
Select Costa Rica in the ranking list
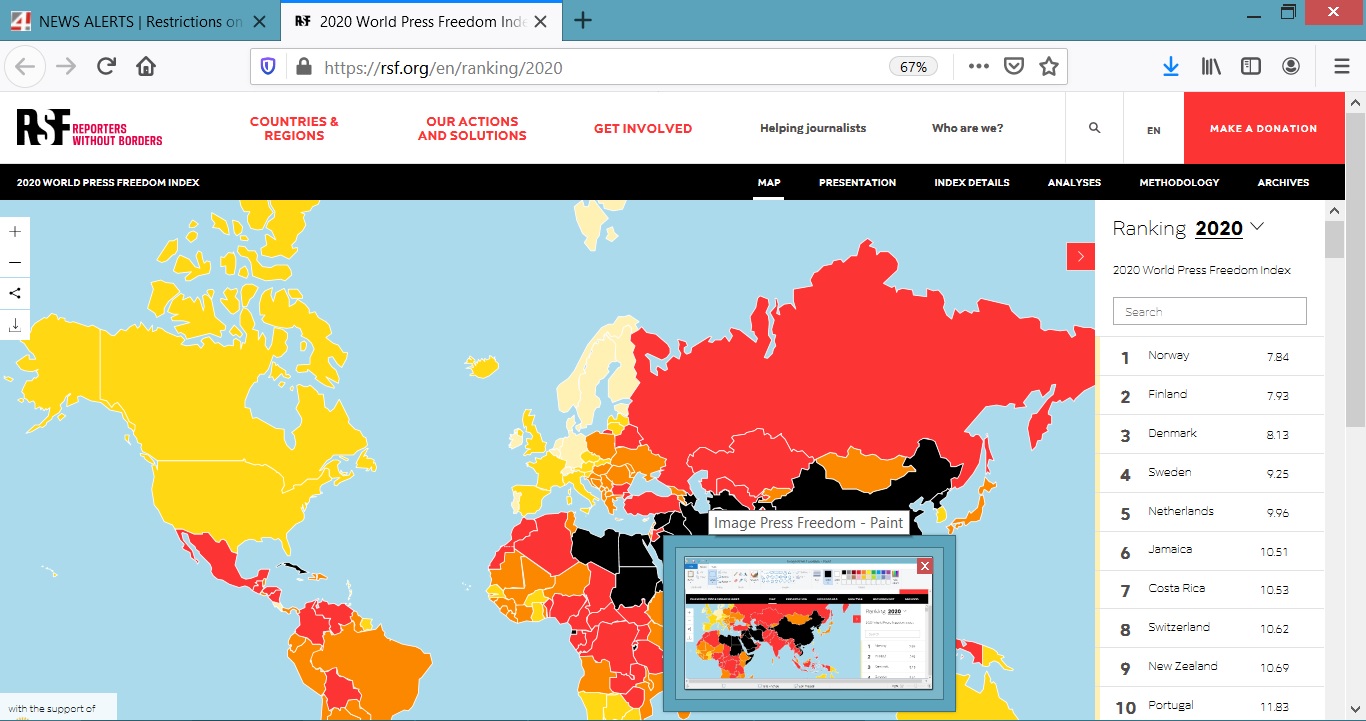(1210, 589)
